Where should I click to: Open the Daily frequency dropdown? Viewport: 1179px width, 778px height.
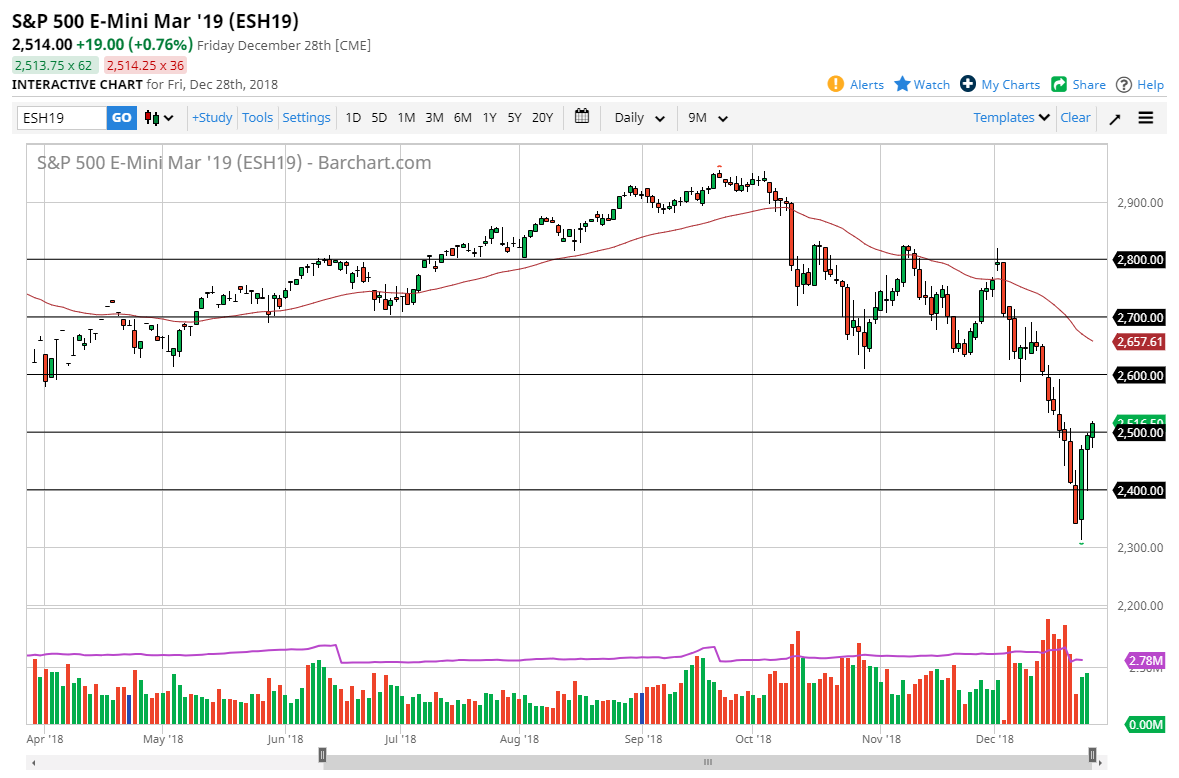[x=637, y=117]
